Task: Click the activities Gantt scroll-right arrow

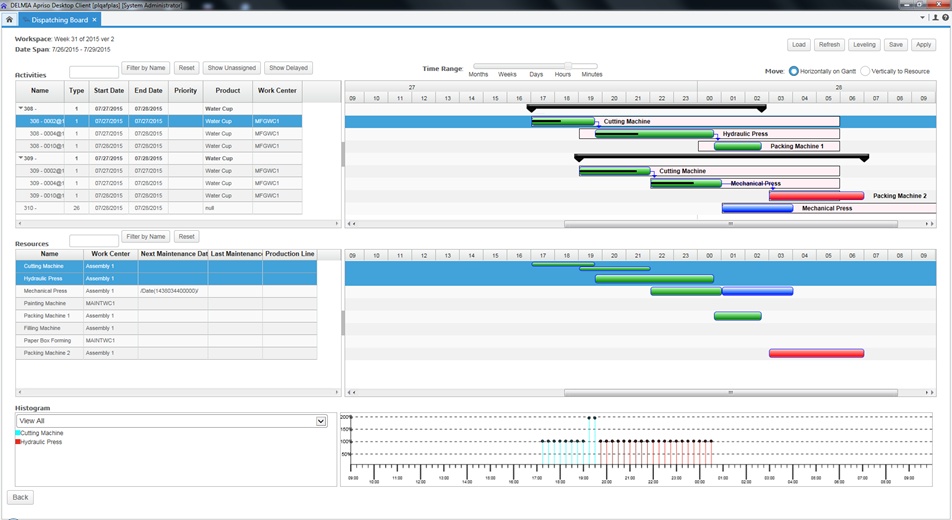Action: tap(932, 224)
